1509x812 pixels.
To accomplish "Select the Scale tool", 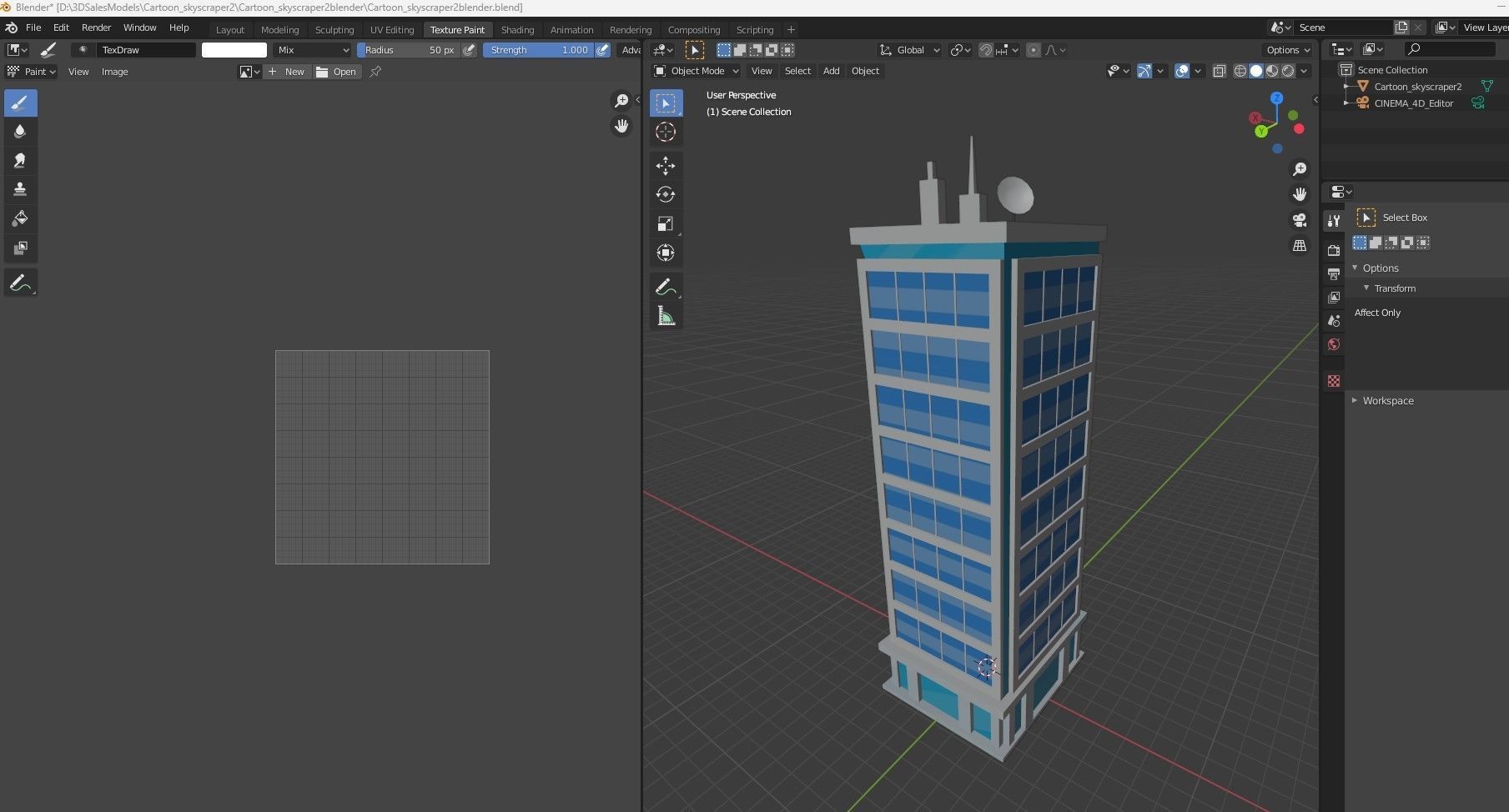I will [666, 224].
